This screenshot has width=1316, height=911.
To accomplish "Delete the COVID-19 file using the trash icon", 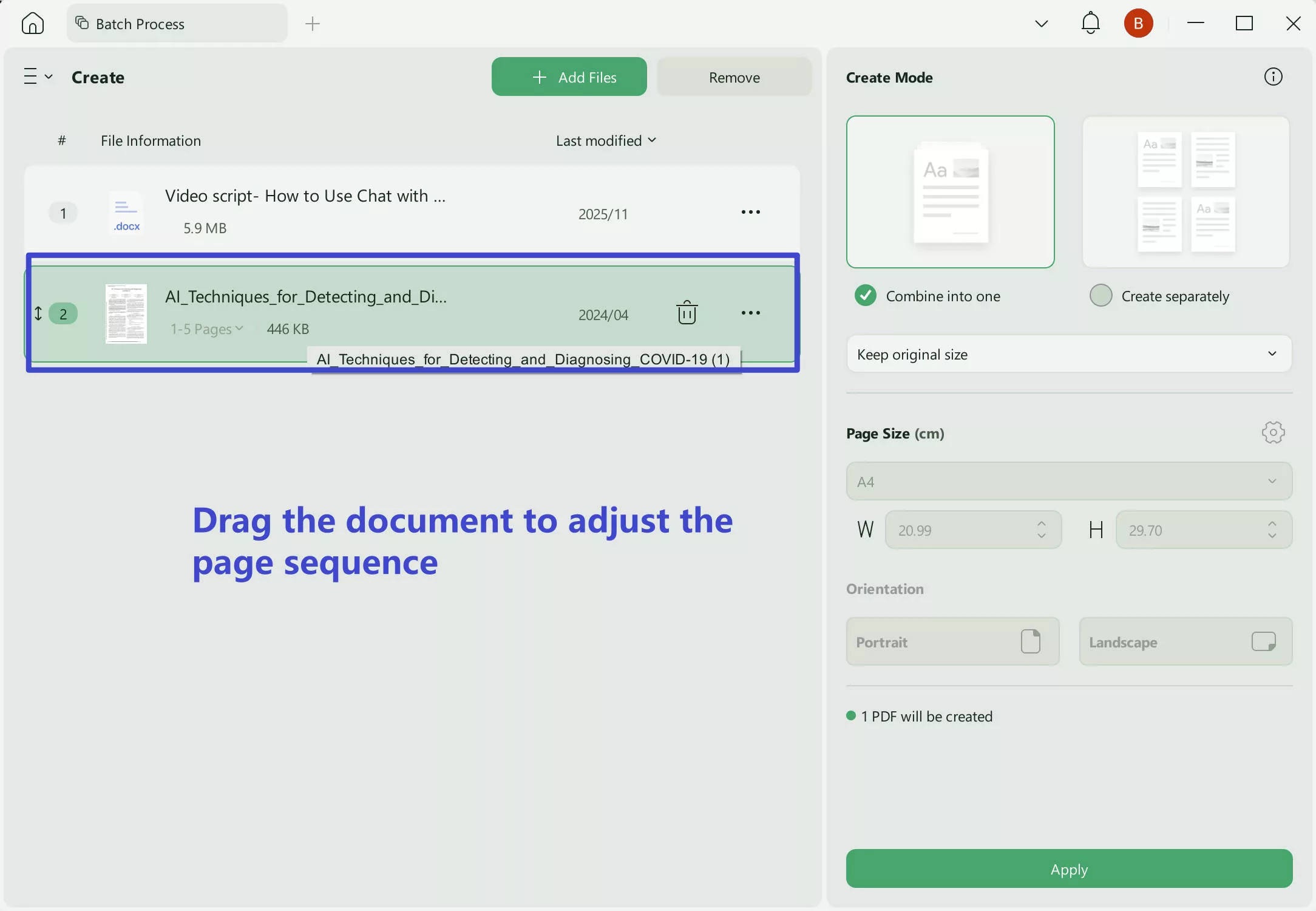I will click(x=687, y=312).
